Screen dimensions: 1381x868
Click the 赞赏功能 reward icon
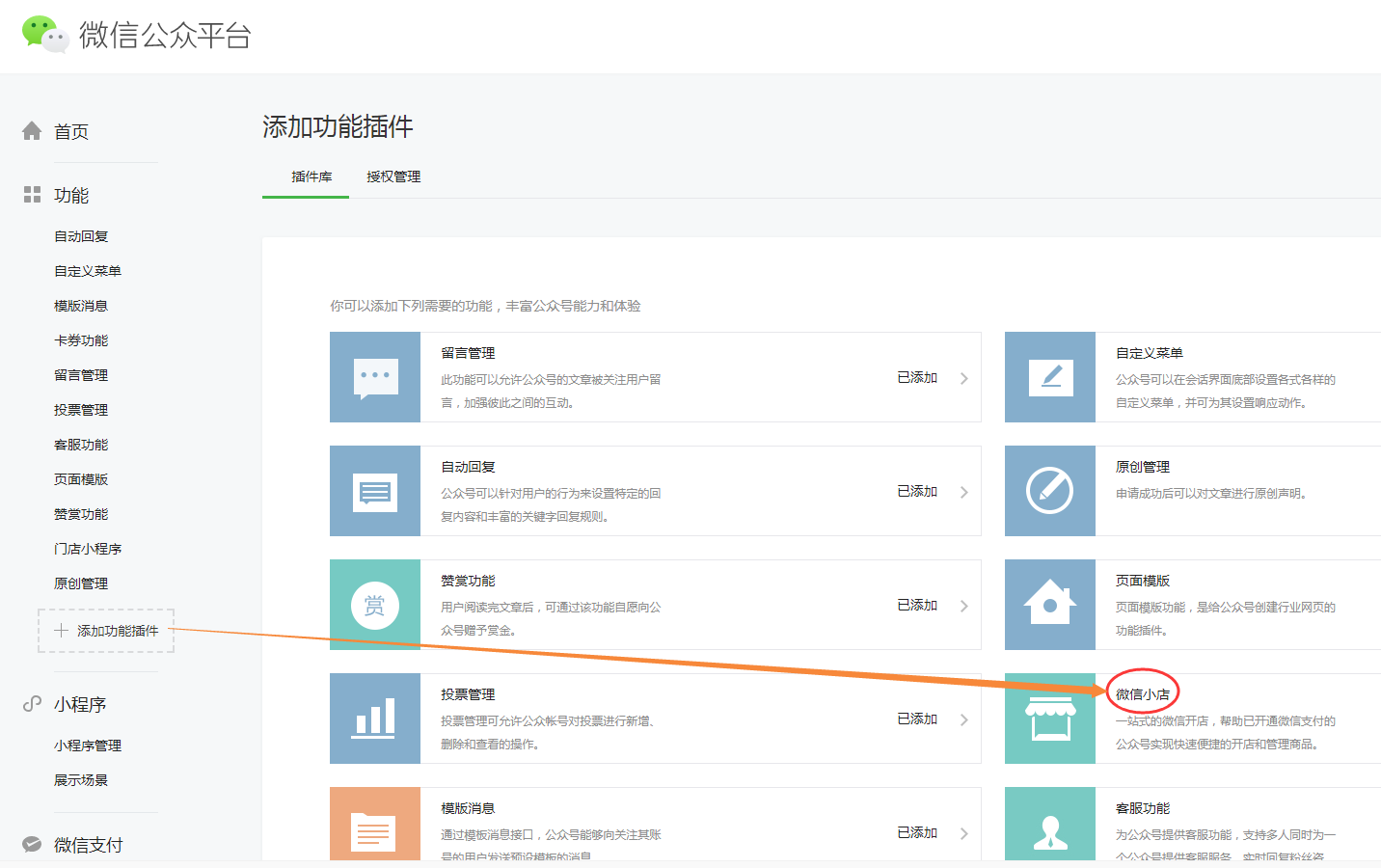[x=375, y=605]
